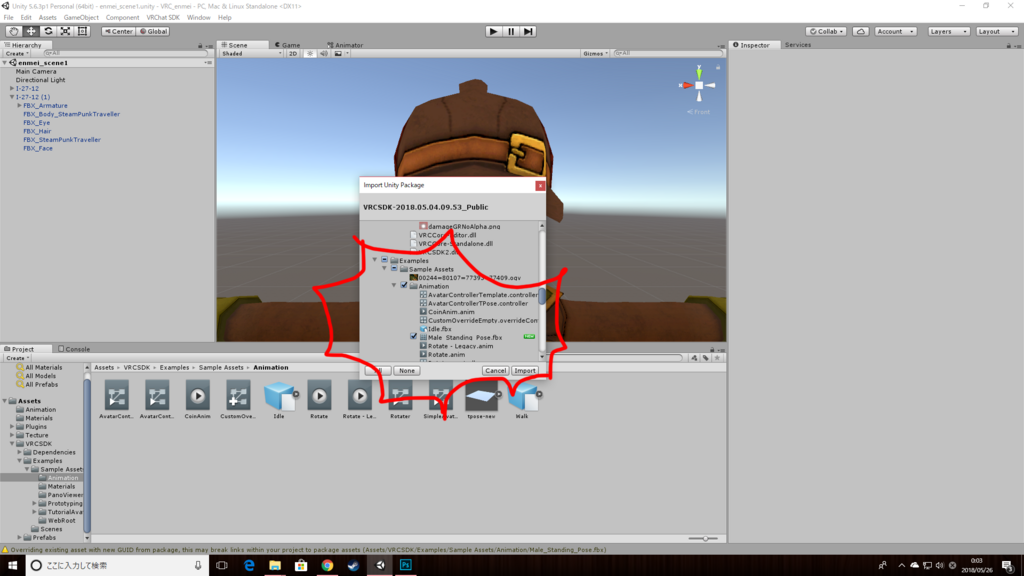Click the Pause button in the toolbar
Viewport: 1024px width, 576px height.
click(x=510, y=30)
